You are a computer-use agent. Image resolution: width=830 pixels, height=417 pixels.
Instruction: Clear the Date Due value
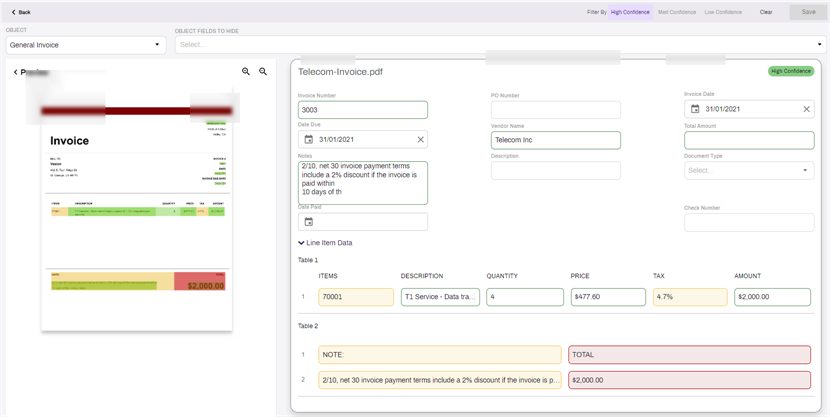pyautogui.click(x=420, y=140)
